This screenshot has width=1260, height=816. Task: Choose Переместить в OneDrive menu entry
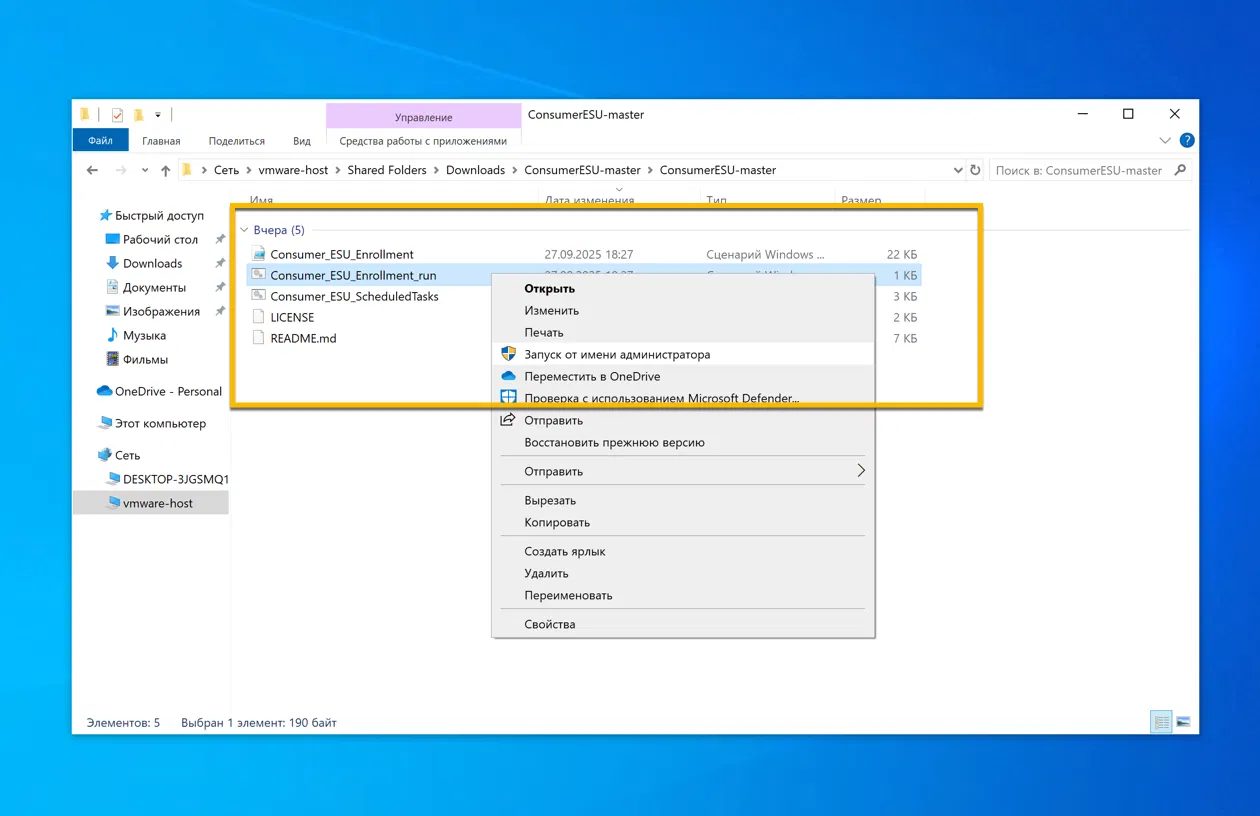point(683,376)
